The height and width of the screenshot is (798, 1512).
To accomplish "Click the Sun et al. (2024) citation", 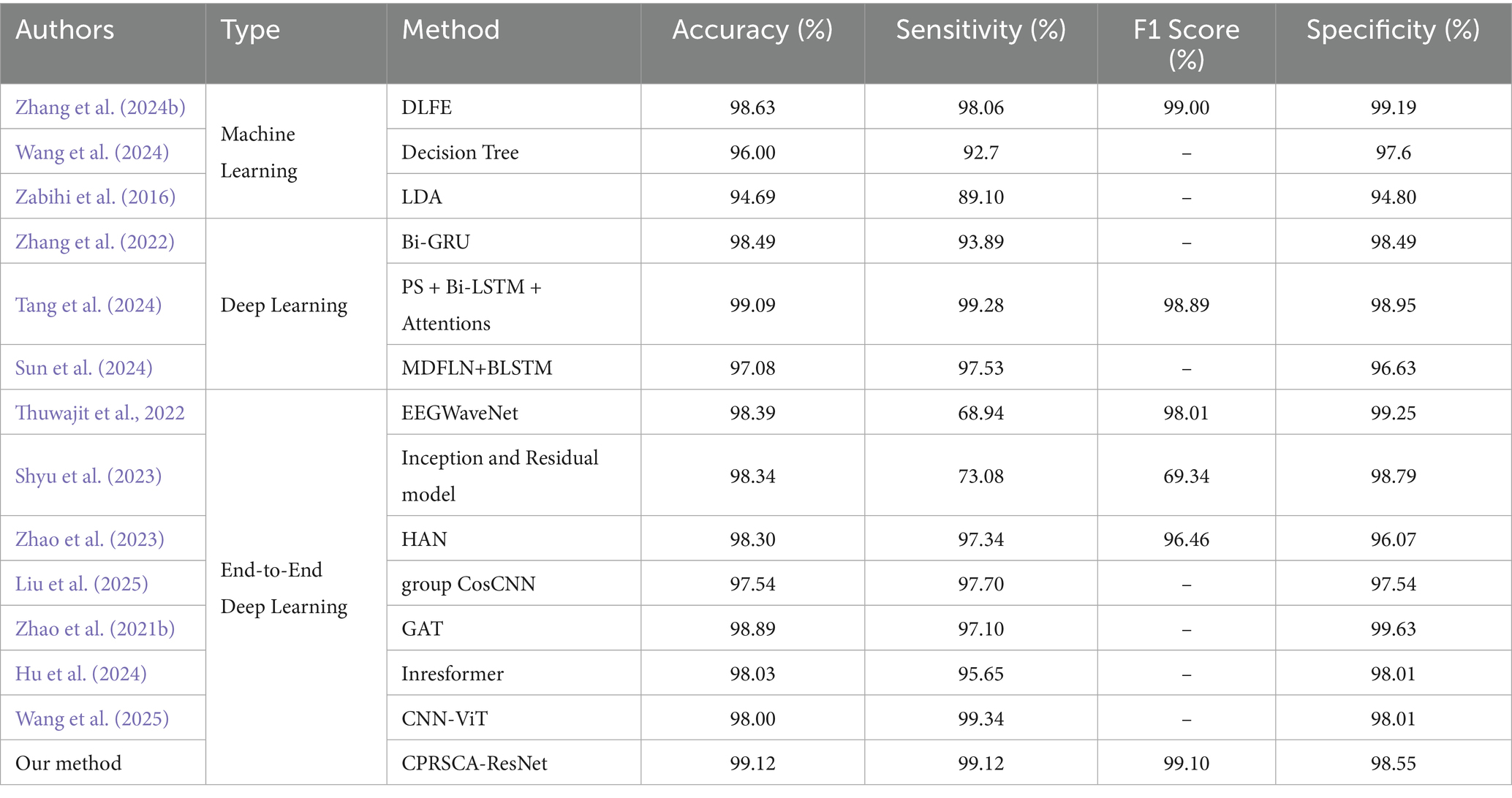I will (x=84, y=368).
